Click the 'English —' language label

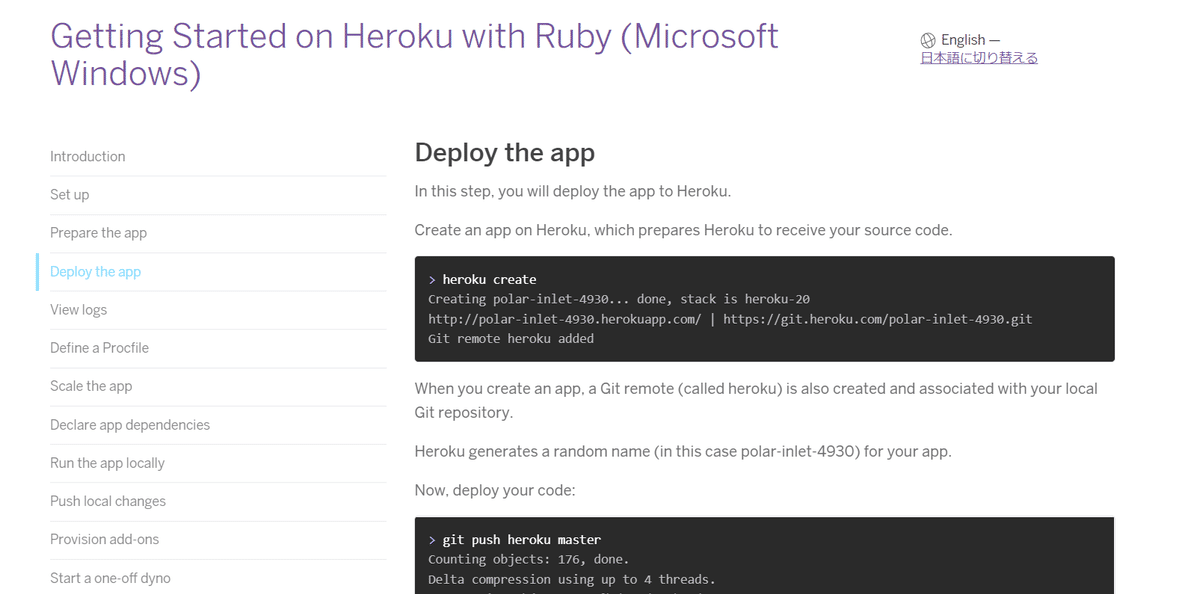[970, 40]
